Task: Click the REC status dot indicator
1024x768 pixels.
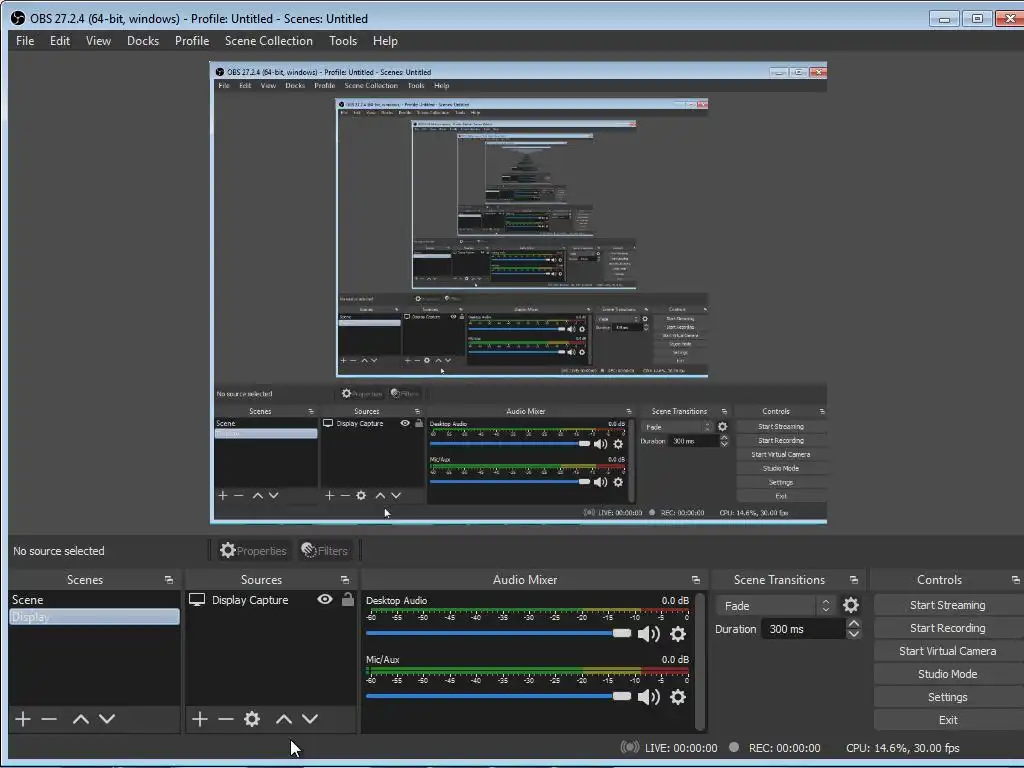Action: pos(734,747)
